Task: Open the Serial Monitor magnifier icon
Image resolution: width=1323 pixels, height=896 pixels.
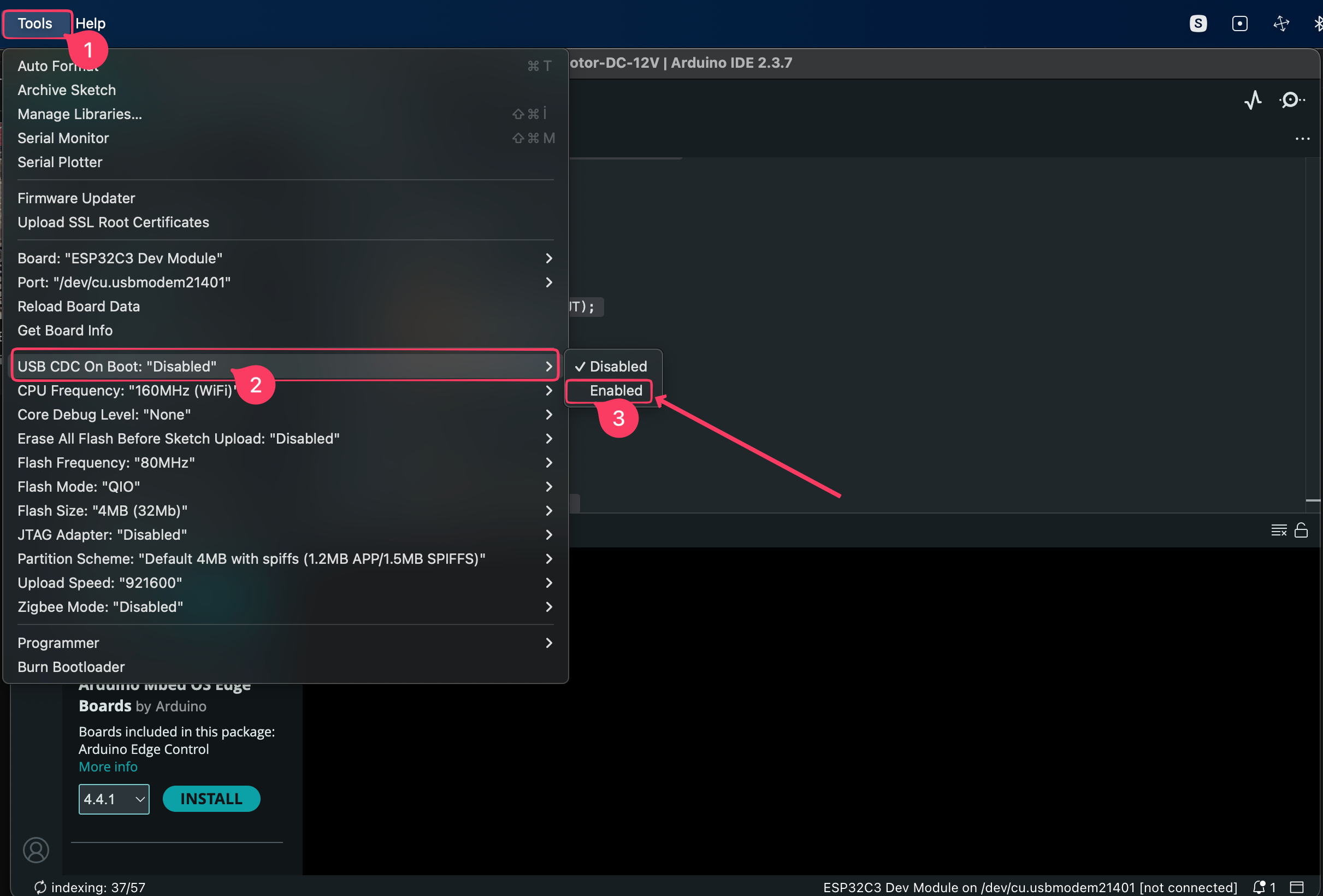Action: coord(1291,100)
